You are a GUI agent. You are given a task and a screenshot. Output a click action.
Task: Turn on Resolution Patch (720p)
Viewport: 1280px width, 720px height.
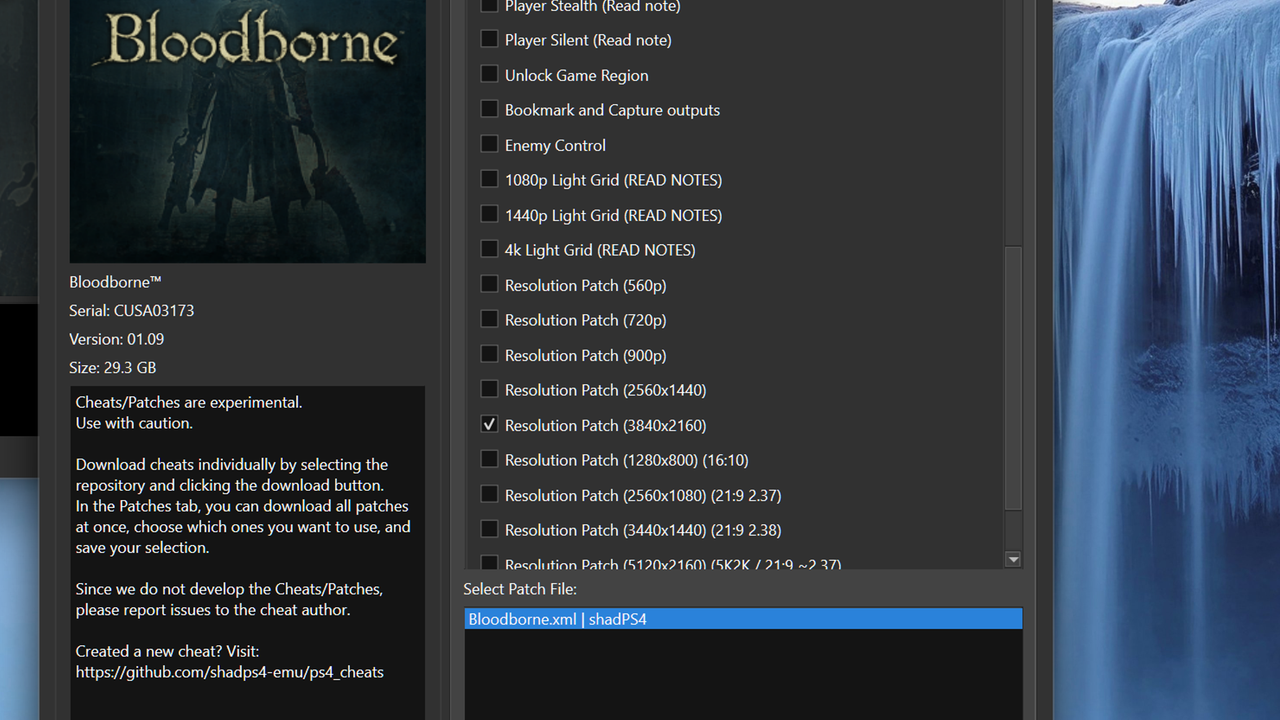tap(489, 319)
